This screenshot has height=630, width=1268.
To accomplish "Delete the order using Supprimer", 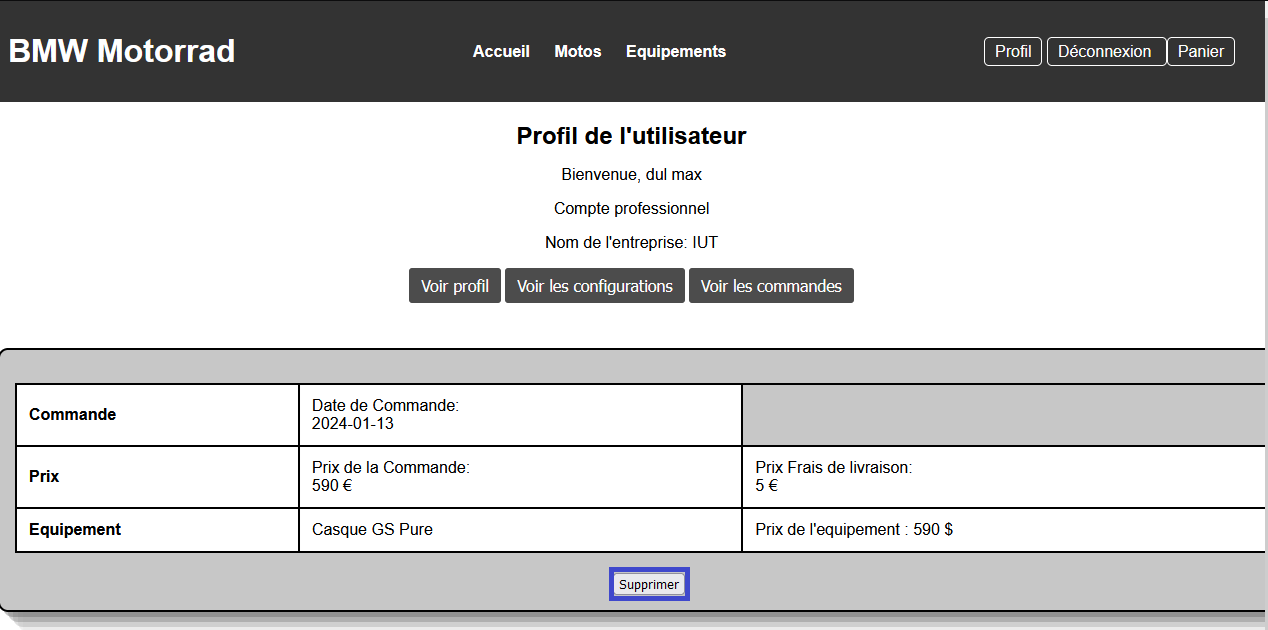I will [649, 585].
